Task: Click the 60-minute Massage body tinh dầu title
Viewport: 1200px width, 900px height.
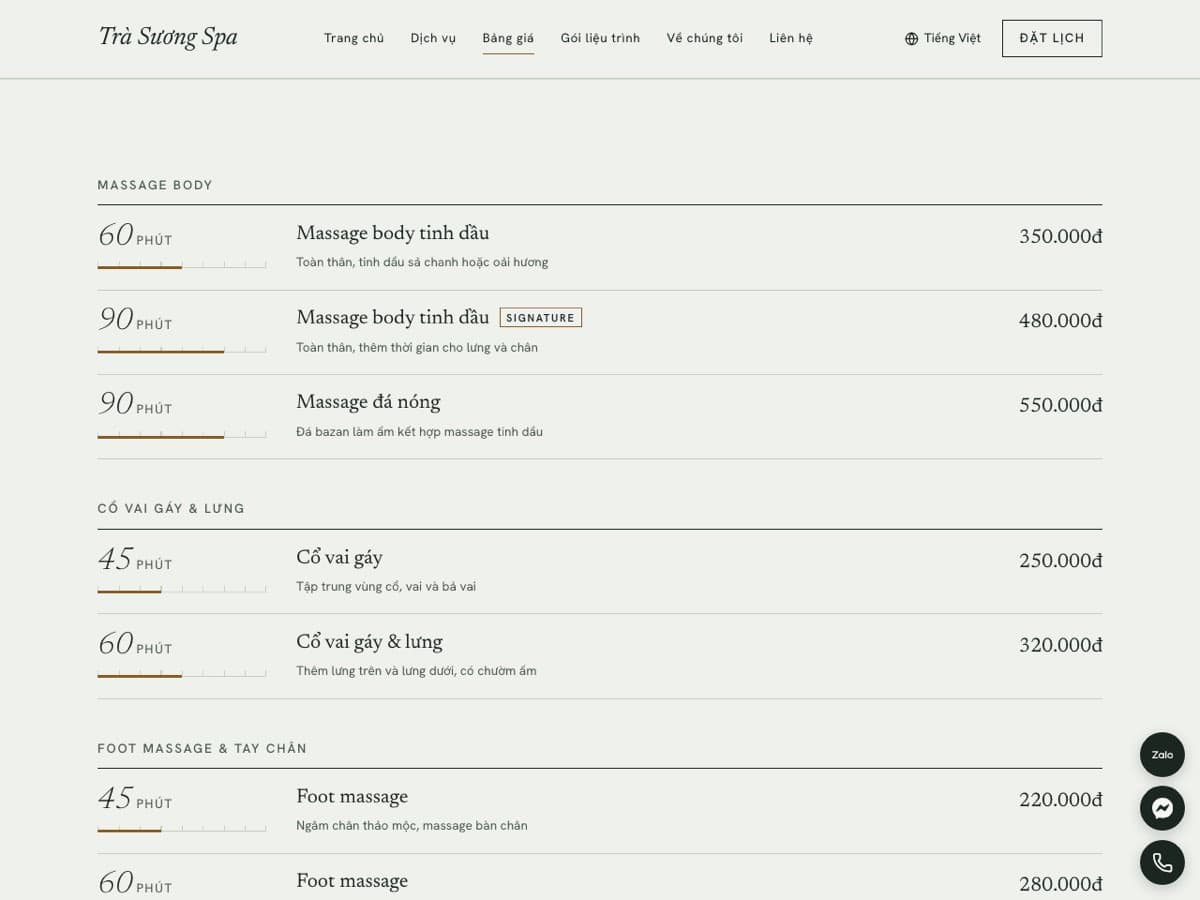Action: pos(393,233)
